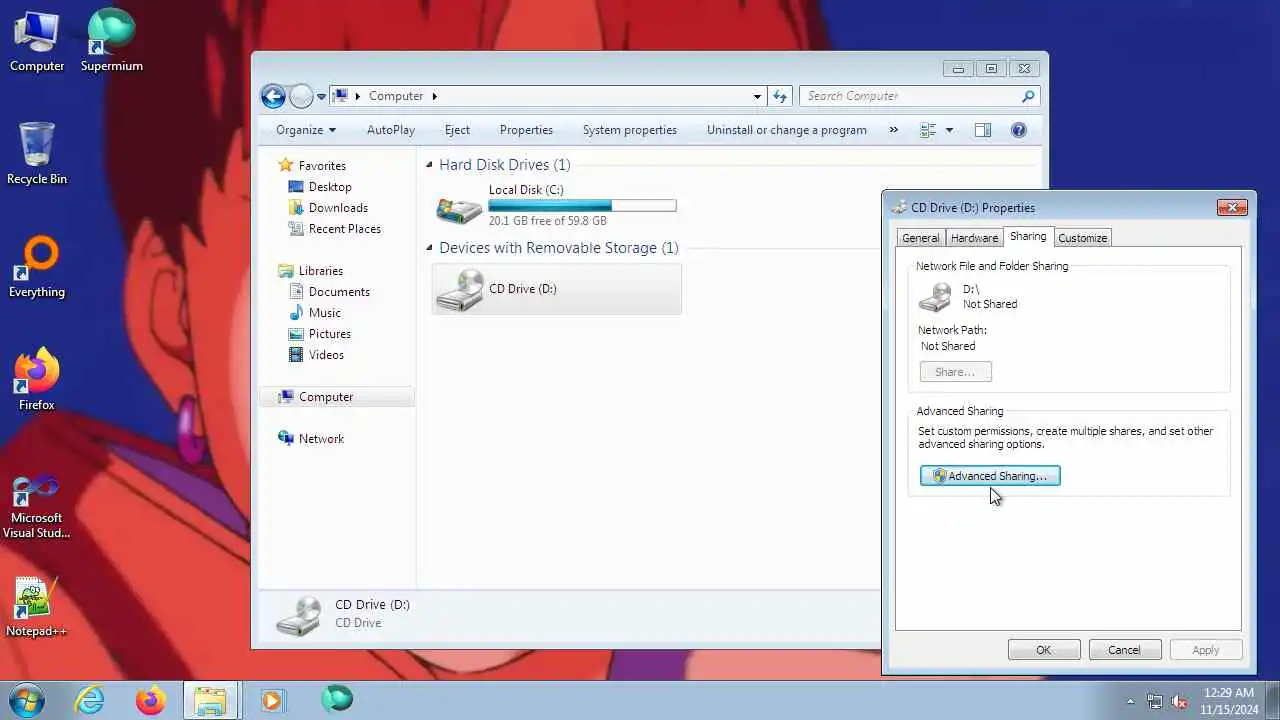Open the address bar history dropdown
Image resolution: width=1280 pixels, height=720 pixels.
(x=757, y=96)
